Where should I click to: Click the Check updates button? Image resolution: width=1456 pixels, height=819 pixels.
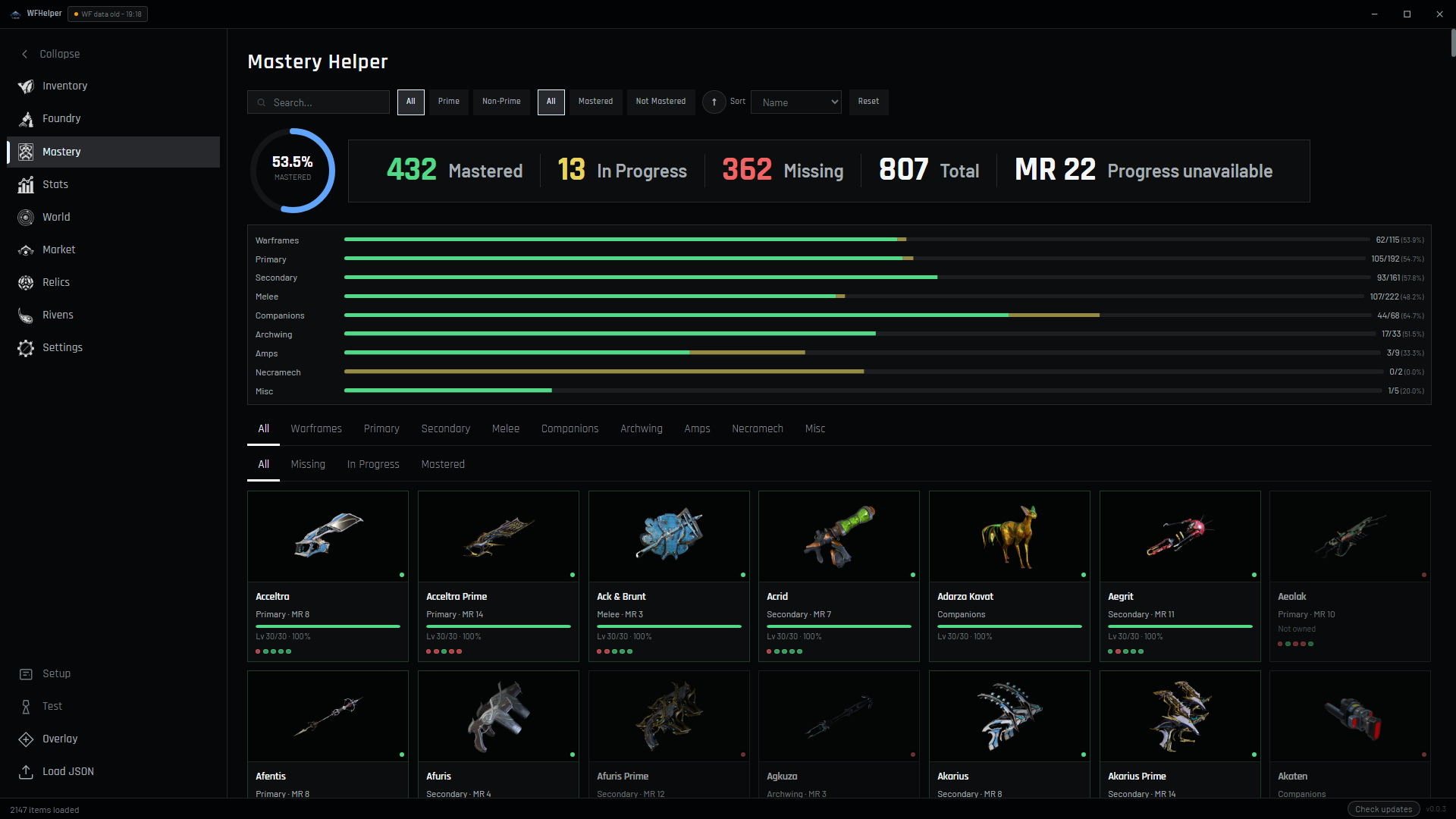pos(1383,809)
